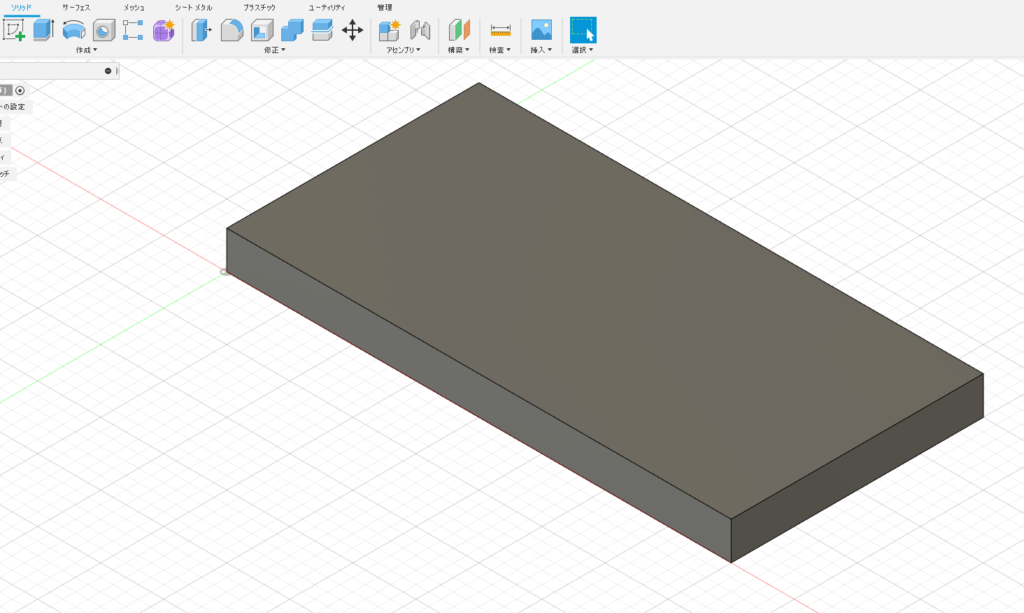Select the Hole tool
This screenshot has width=1024, height=613.
tap(104, 30)
